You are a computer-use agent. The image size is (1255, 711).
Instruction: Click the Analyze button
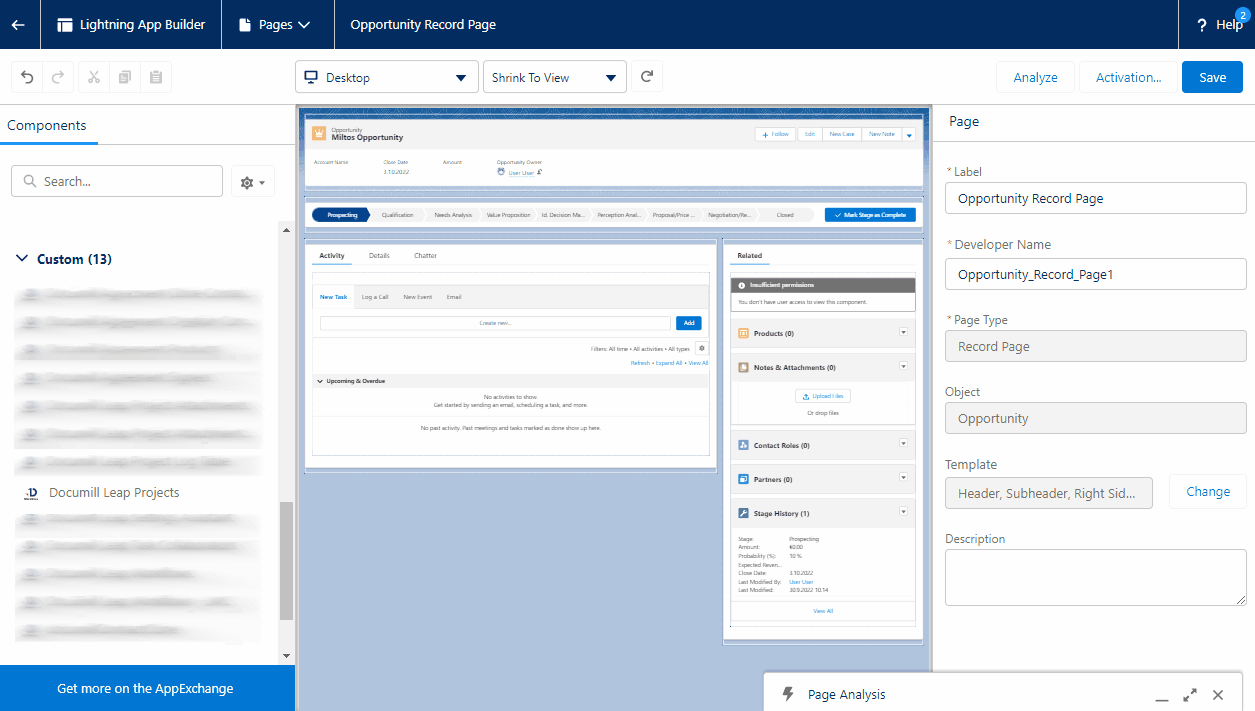1035,78
